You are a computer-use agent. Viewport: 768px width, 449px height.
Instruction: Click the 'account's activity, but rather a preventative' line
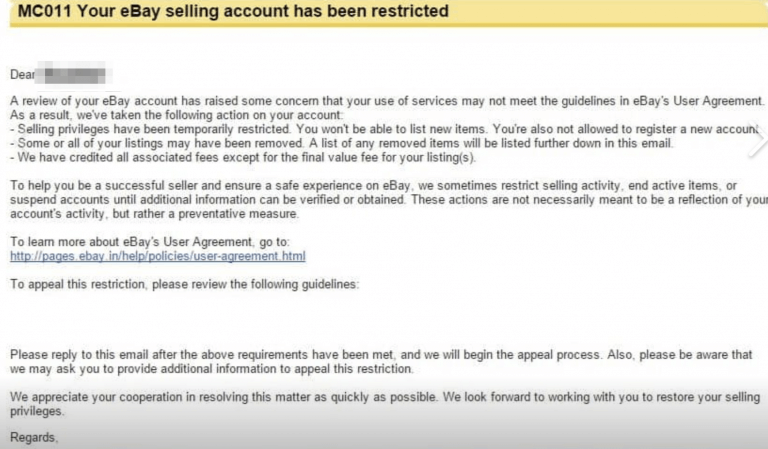pyautogui.click(x=154, y=214)
